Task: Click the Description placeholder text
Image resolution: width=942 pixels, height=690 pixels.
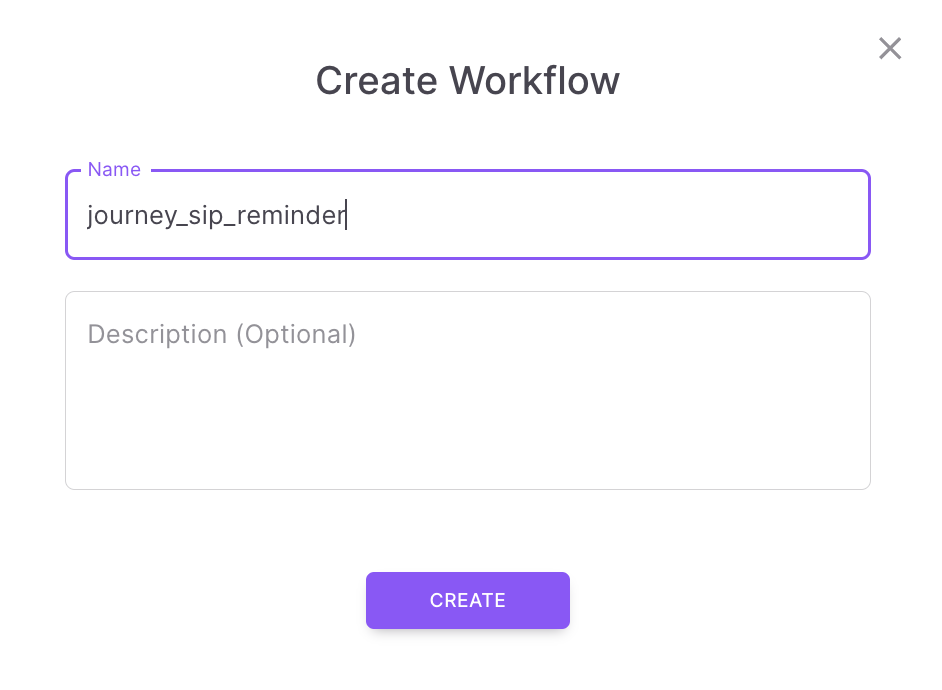Action: (x=222, y=334)
